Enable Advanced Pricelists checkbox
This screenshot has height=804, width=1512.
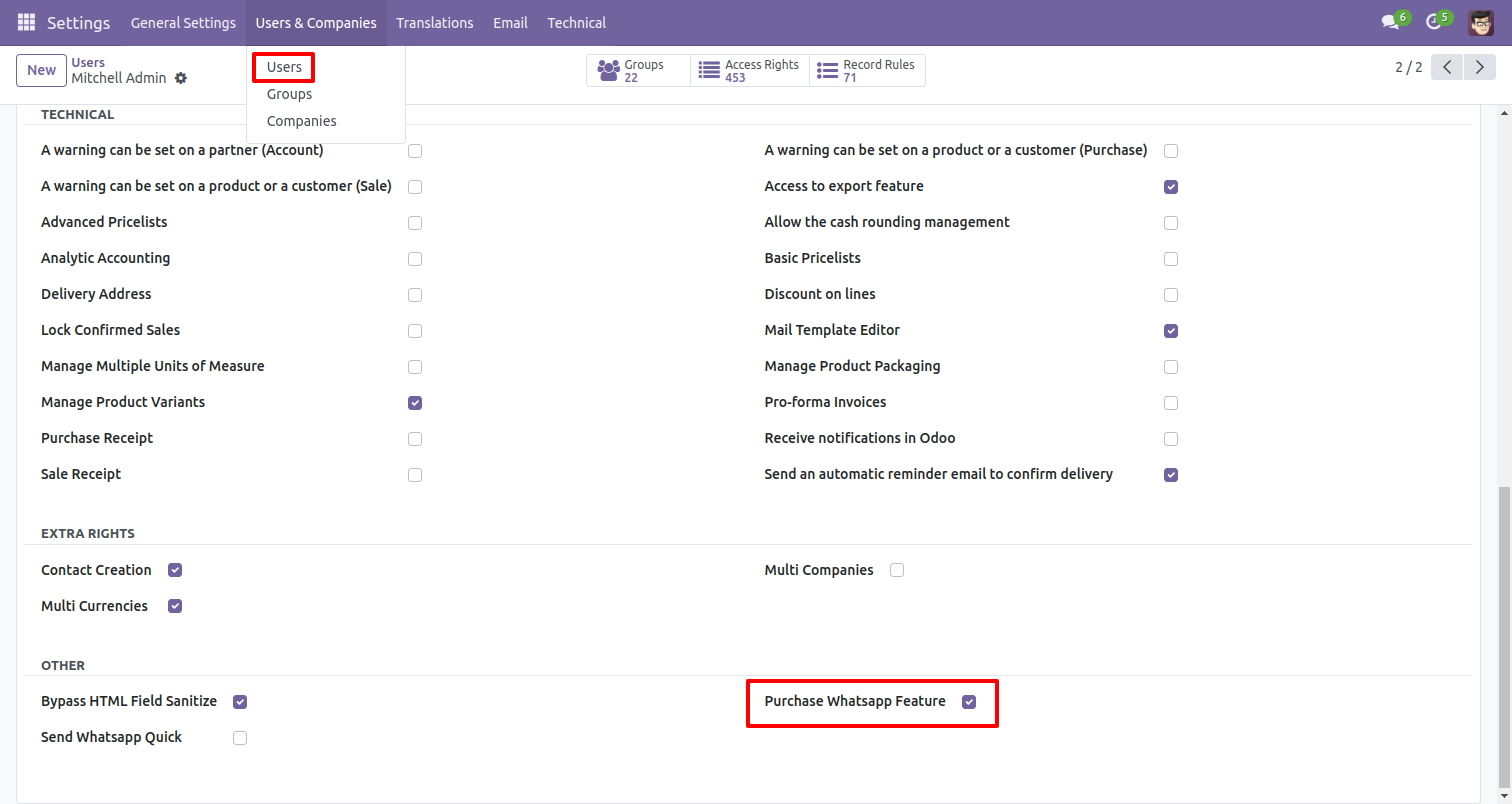coord(415,223)
